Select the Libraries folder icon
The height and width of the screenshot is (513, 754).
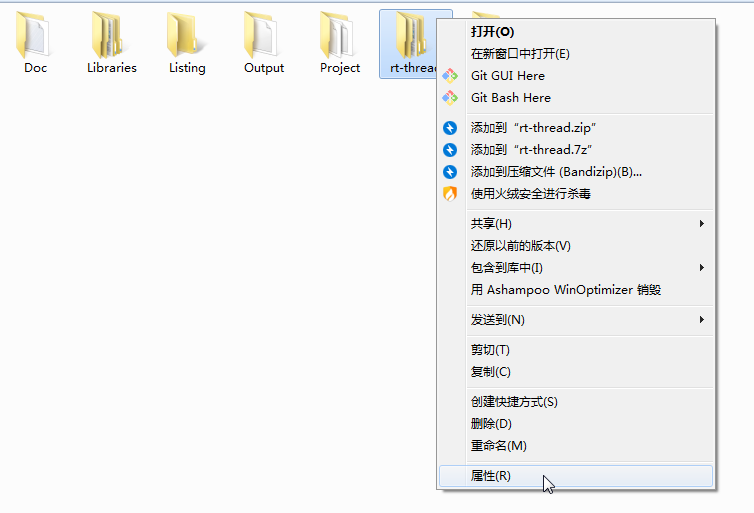pos(108,35)
